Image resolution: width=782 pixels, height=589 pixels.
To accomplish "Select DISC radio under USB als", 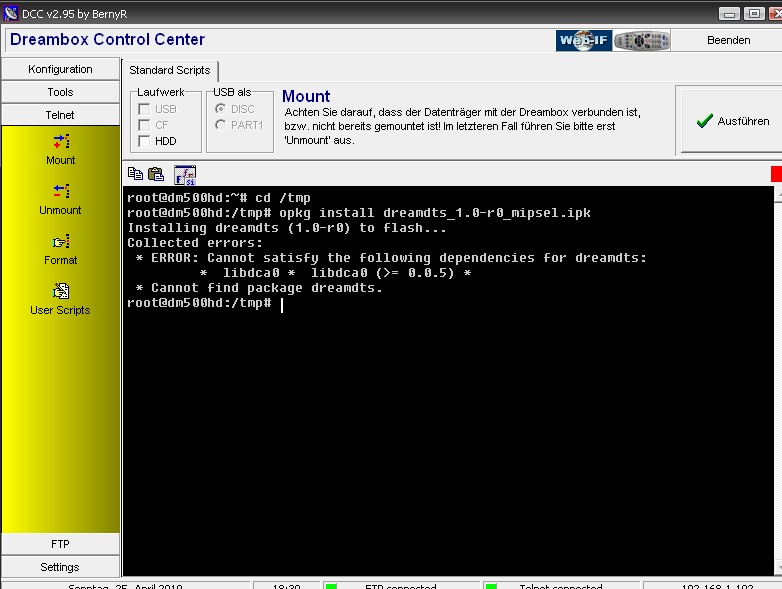I will click(x=220, y=108).
